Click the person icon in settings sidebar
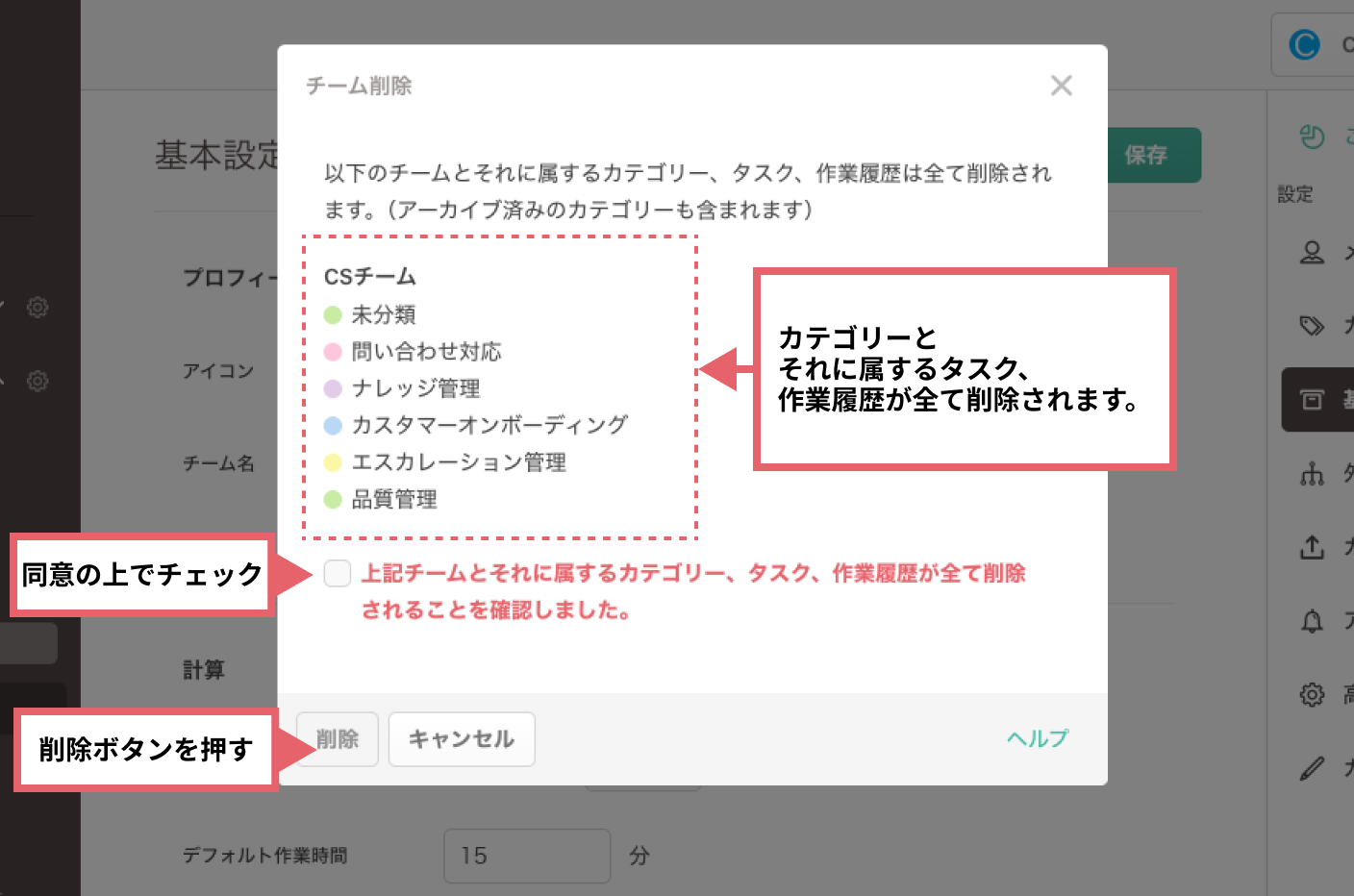The height and width of the screenshot is (896, 1354). click(x=1312, y=253)
